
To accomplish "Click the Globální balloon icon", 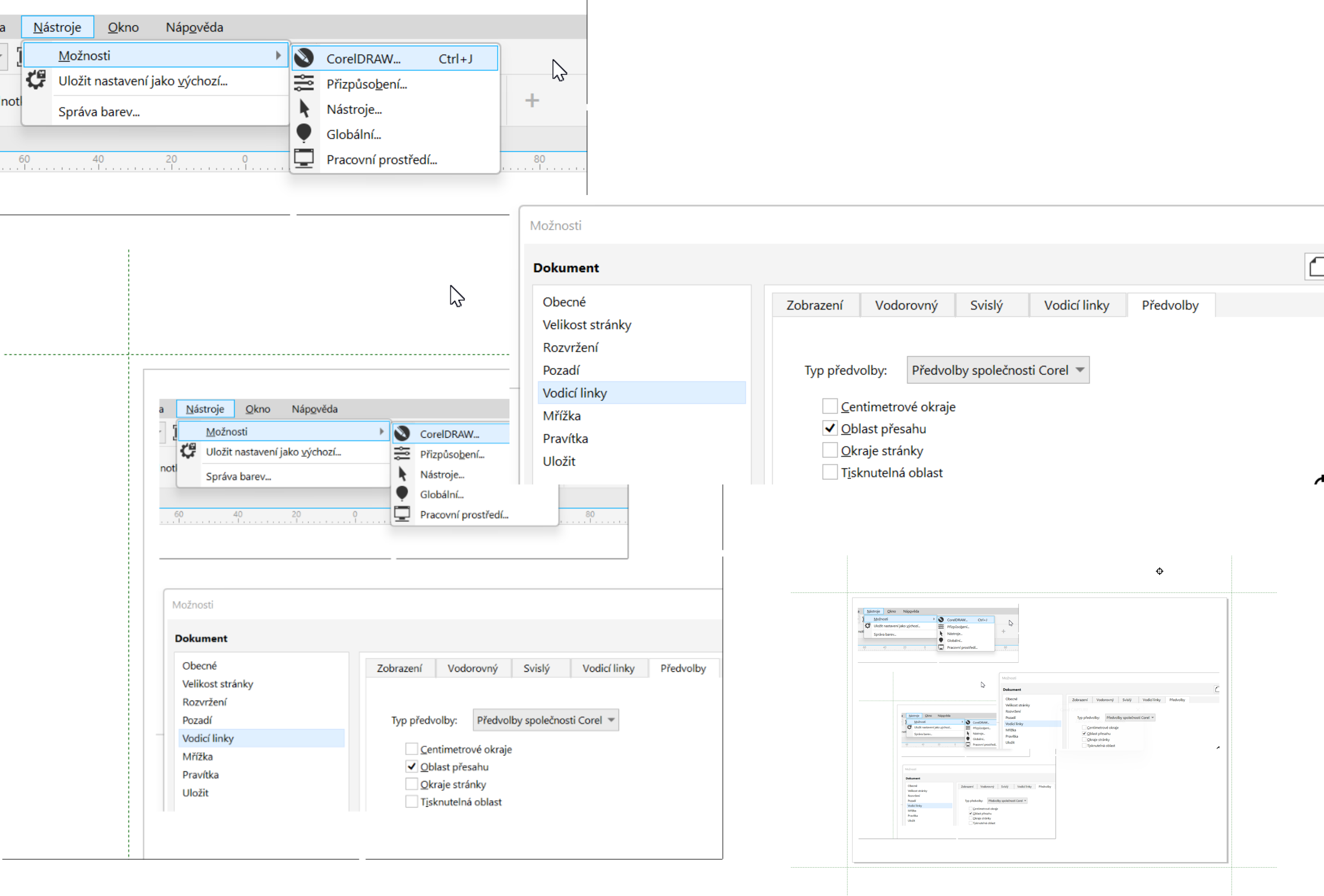I will coord(304,133).
